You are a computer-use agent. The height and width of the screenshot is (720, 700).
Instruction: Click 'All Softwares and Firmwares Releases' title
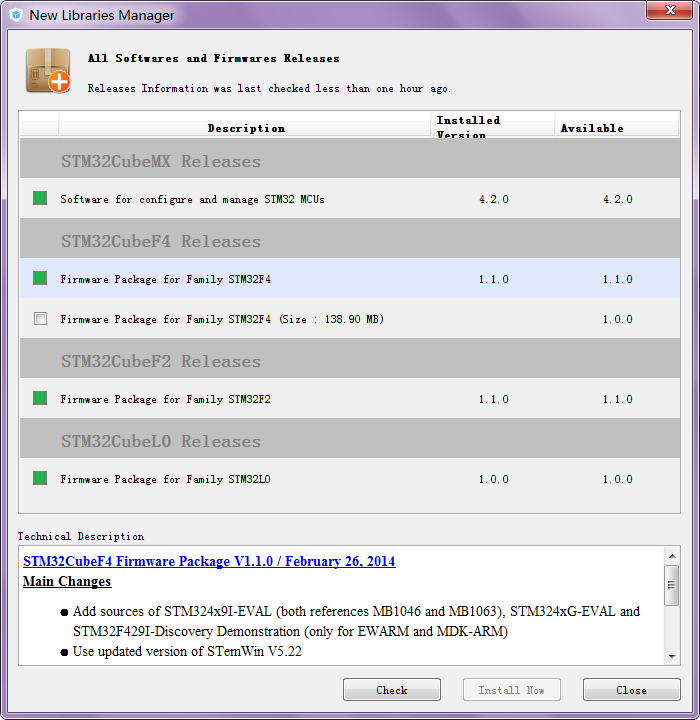tap(214, 58)
